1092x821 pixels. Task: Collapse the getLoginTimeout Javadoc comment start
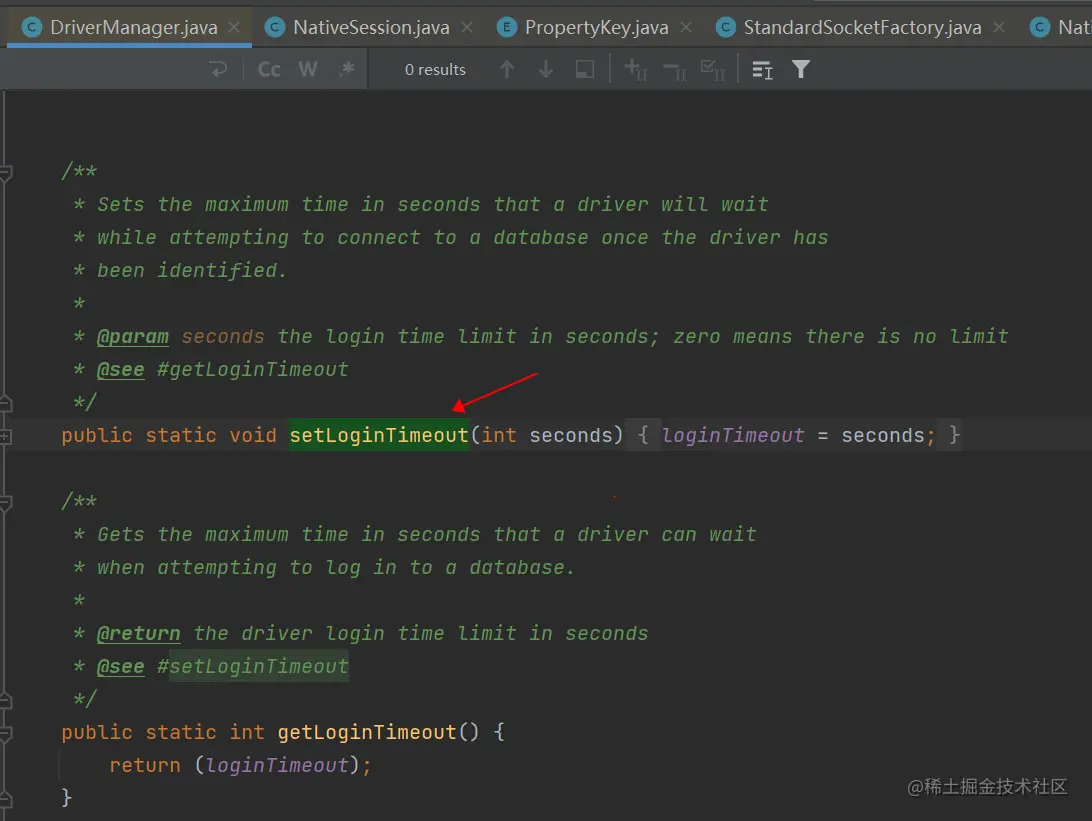(5, 501)
